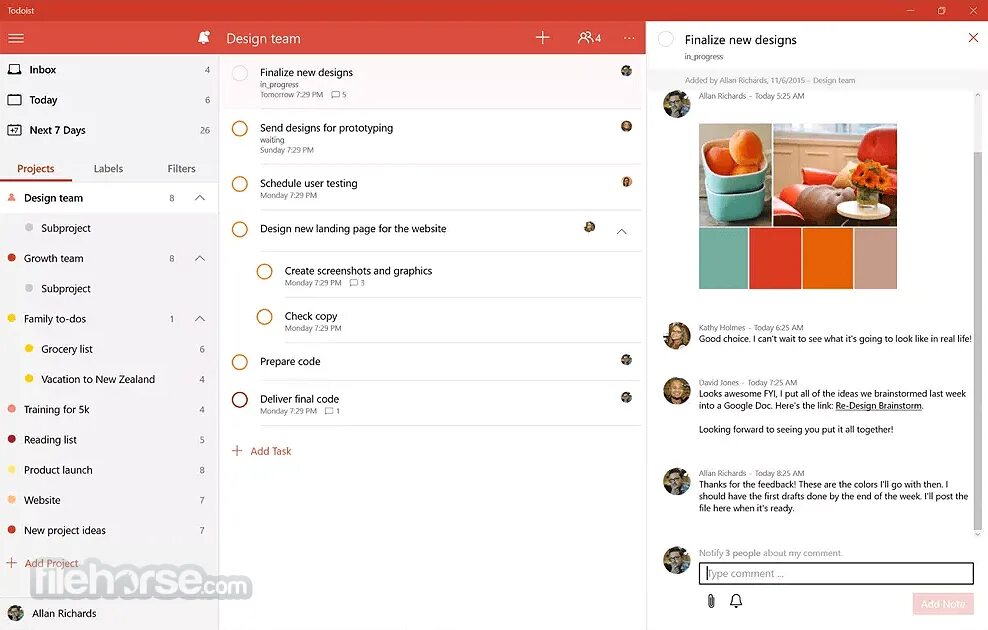Click the attach file paperclip icon
Image resolution: width=988 pixels, height=630 pixels.
pyautogui.click(x=711, y=601)
